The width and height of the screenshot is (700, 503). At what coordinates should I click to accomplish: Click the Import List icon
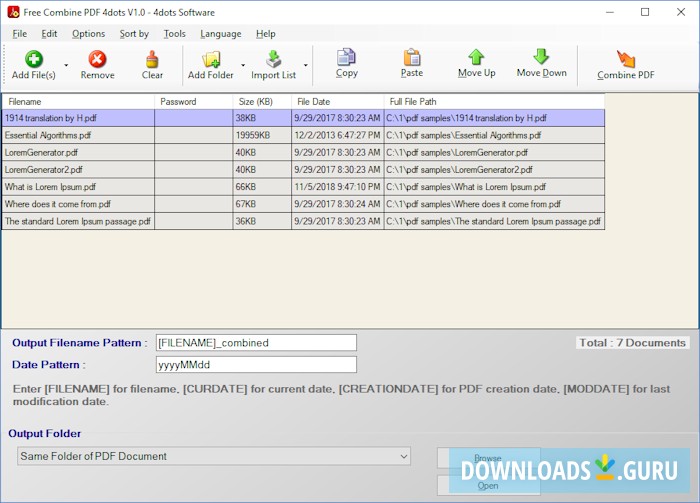[x=273, y=59]
